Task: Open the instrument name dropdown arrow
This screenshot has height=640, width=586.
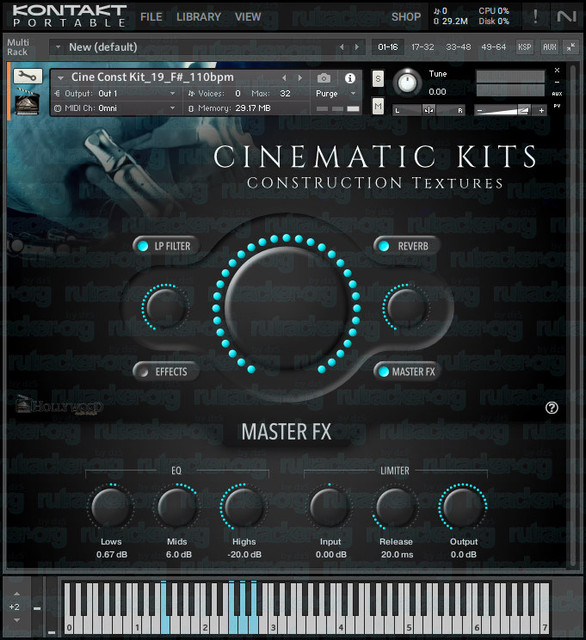Action: pos(61,78)
